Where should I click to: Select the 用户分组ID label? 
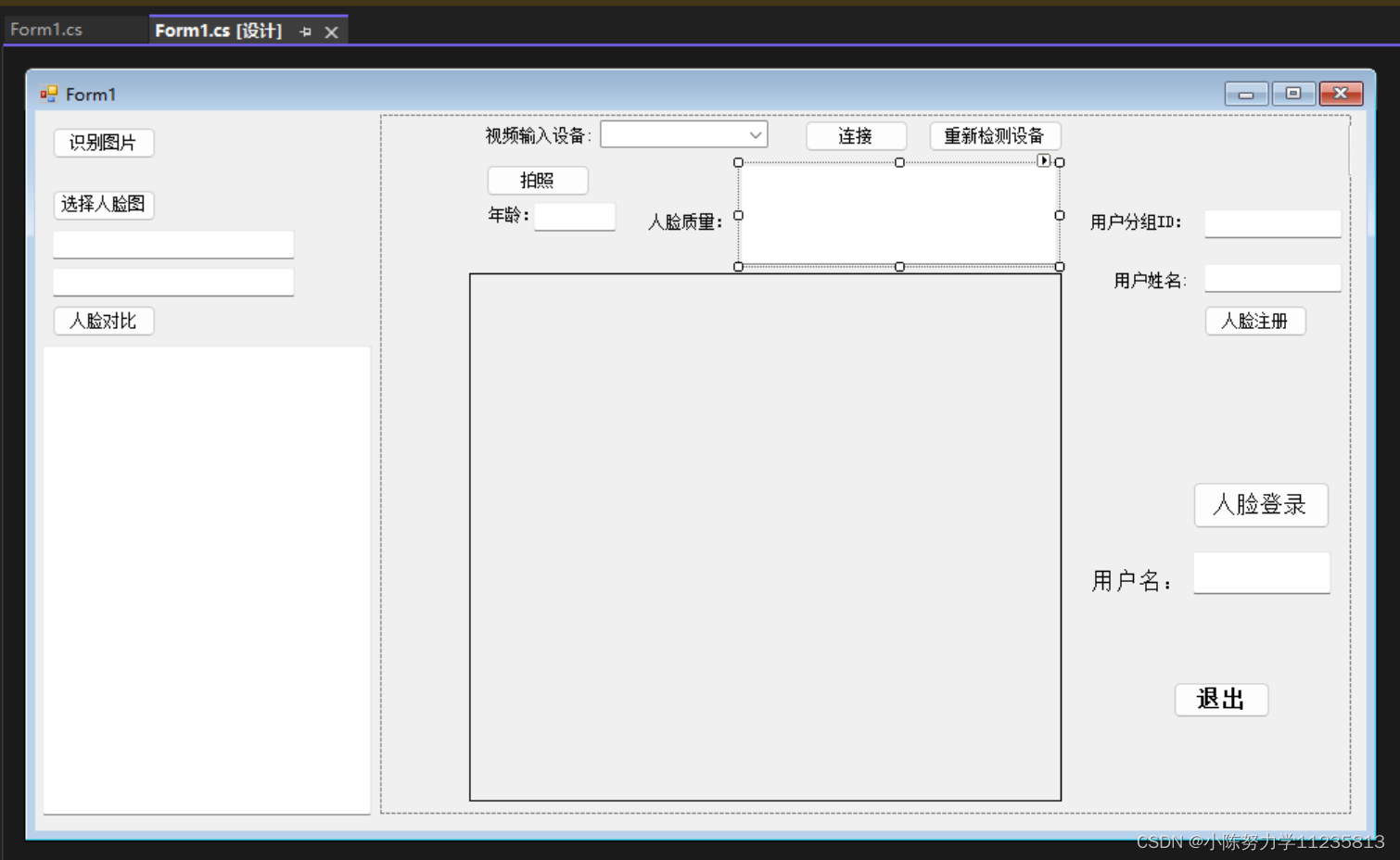point(1136,222)
